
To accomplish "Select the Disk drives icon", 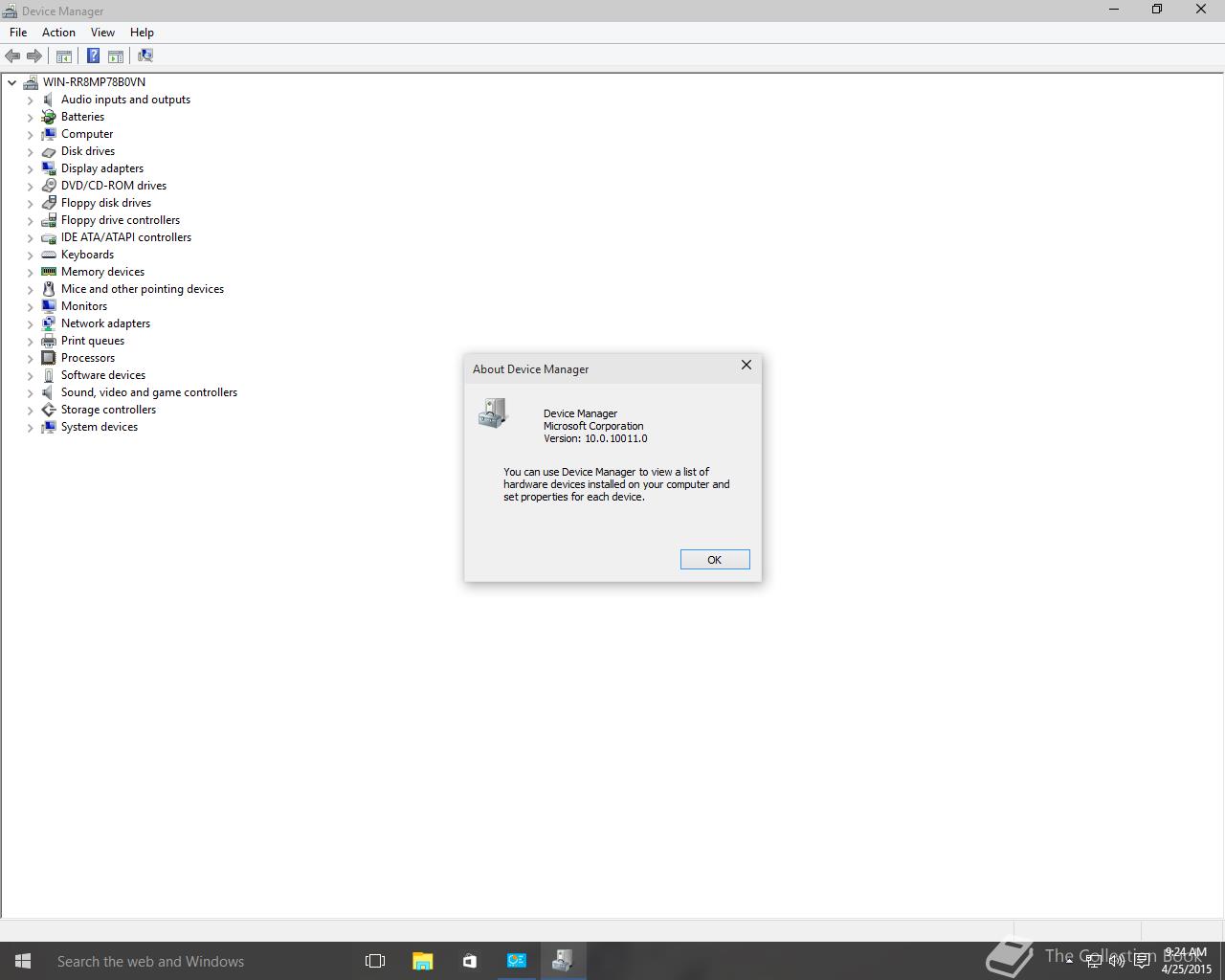I will pos(49,151).
